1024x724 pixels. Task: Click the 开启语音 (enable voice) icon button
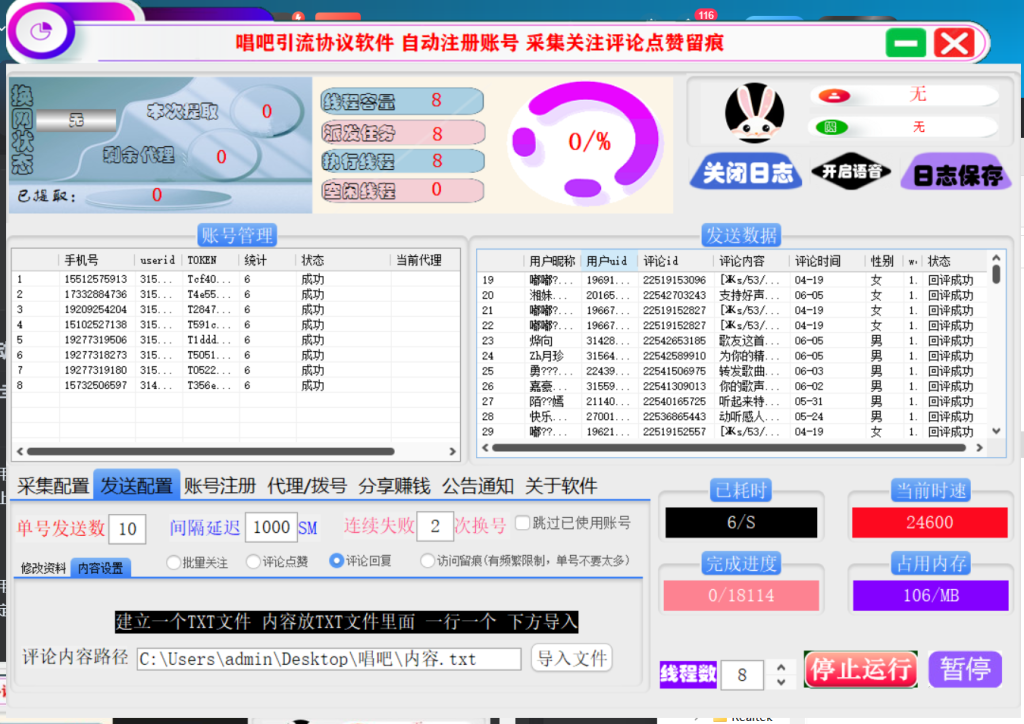[853, 171]
